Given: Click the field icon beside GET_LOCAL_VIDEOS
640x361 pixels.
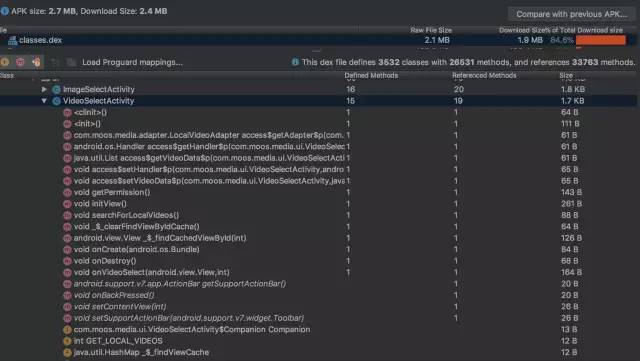Looking at the screenshot, I should tap(67, 341).
